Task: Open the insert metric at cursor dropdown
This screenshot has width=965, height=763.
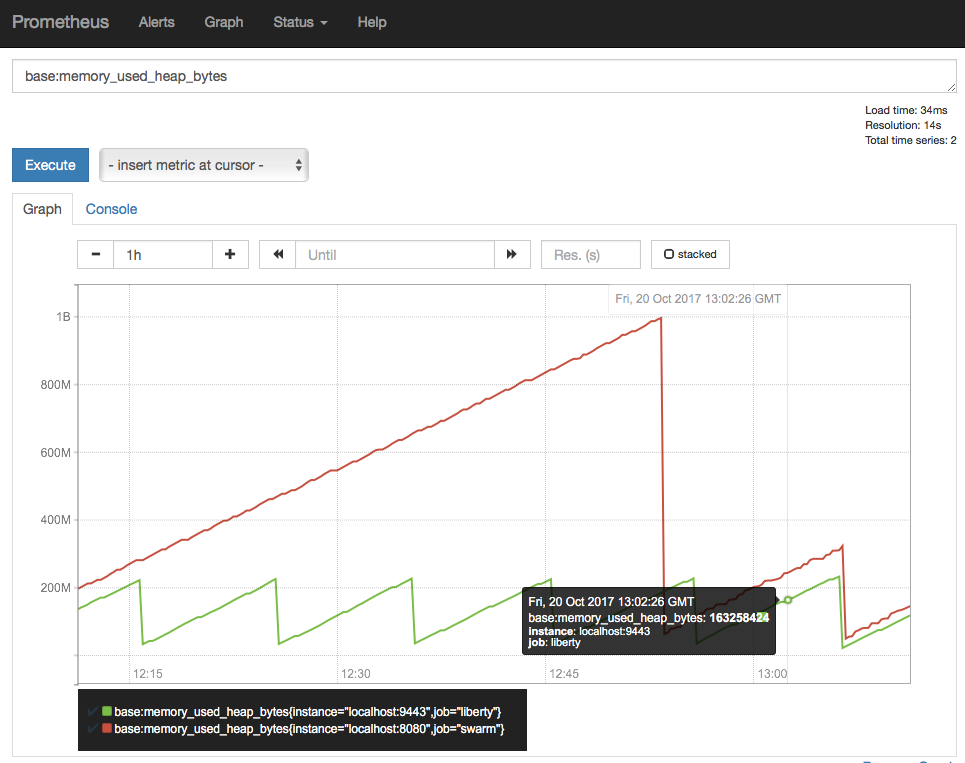Action: tap(204, 165)
